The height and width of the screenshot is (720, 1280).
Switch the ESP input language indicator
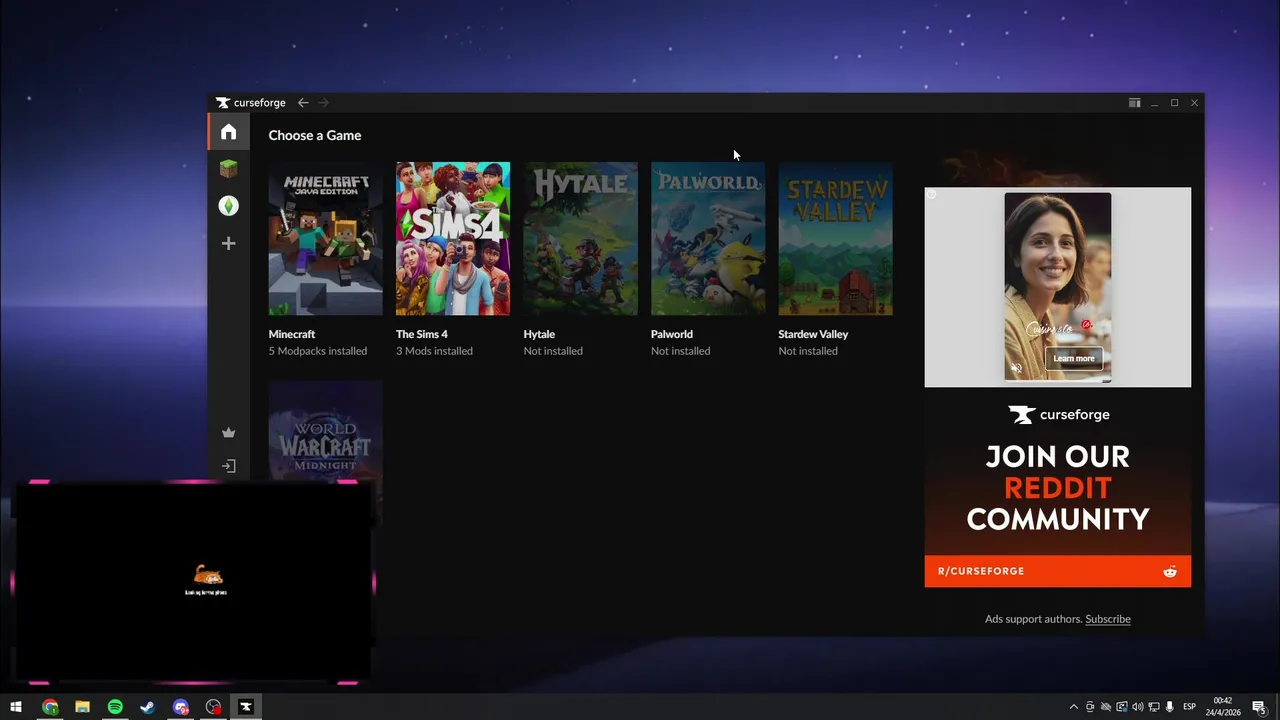1190,707
